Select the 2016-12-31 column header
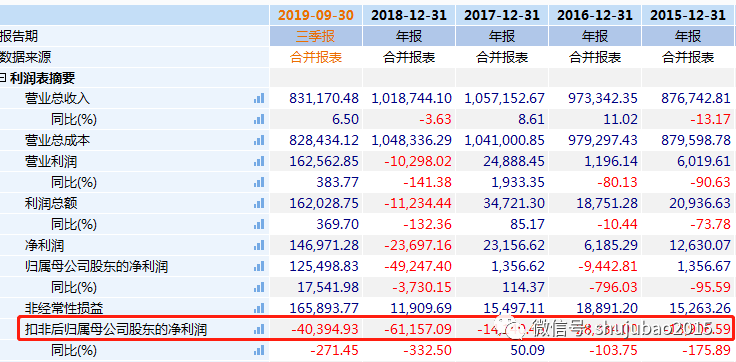This screenshot has width=736, height=362. (595, 15)
